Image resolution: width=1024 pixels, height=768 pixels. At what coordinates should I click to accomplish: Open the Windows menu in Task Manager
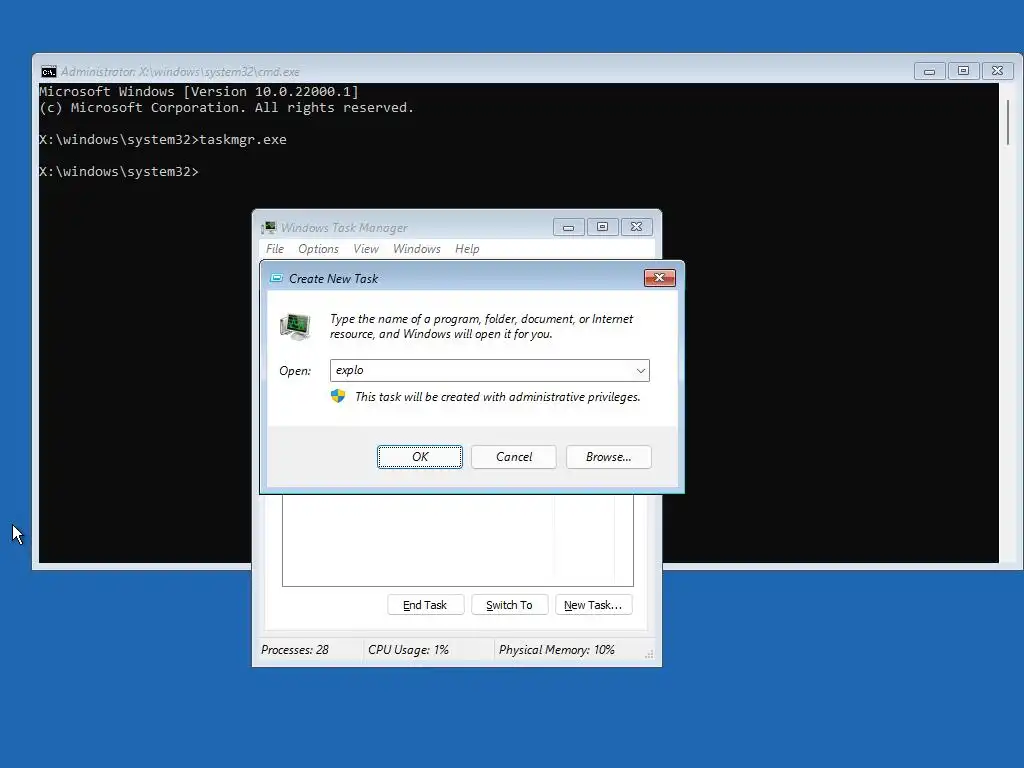[x=417, y=249]
